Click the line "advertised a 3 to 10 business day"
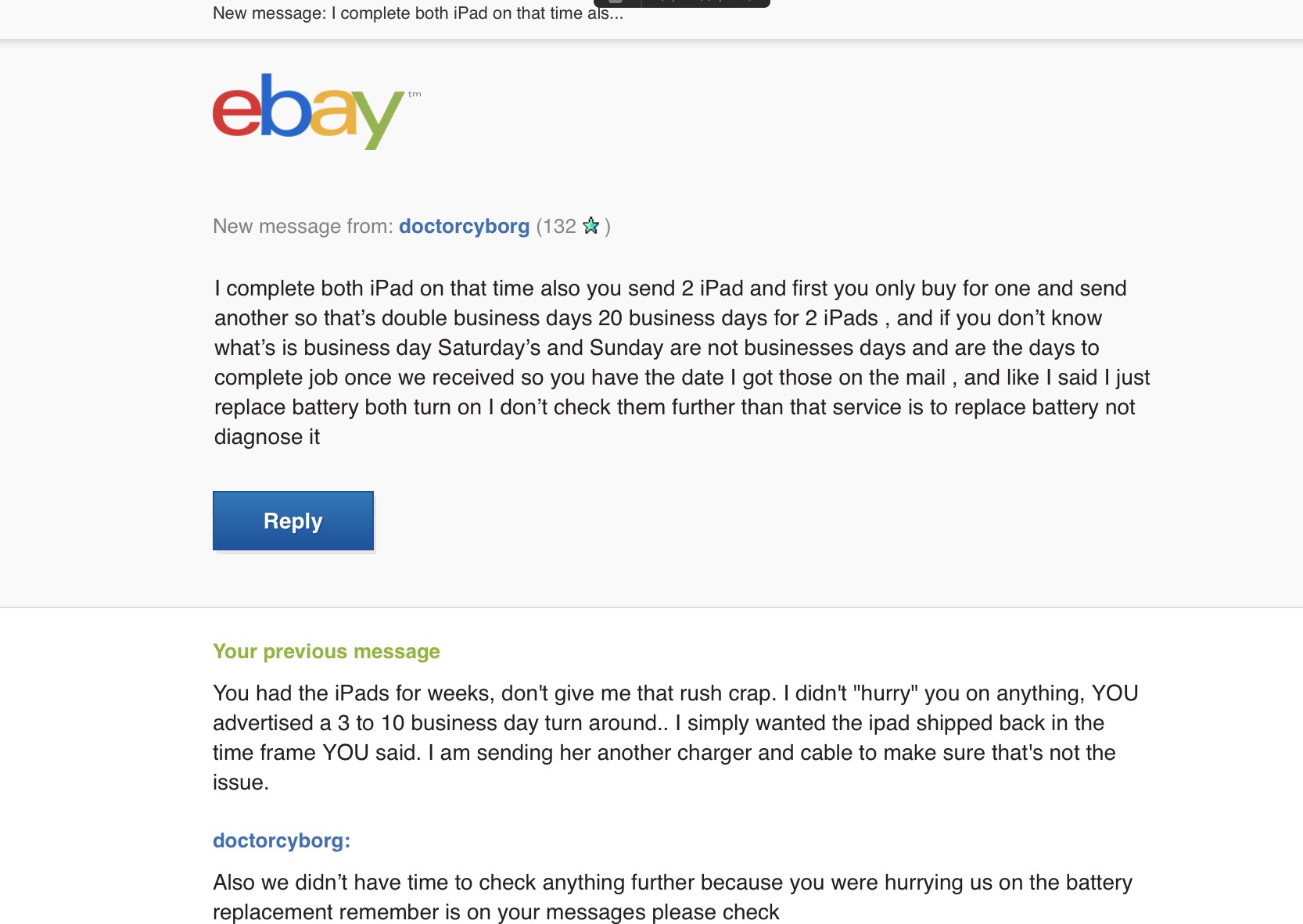Image resolution: width=1303 pixels, height=924 pixels. (x=659, y=723)
